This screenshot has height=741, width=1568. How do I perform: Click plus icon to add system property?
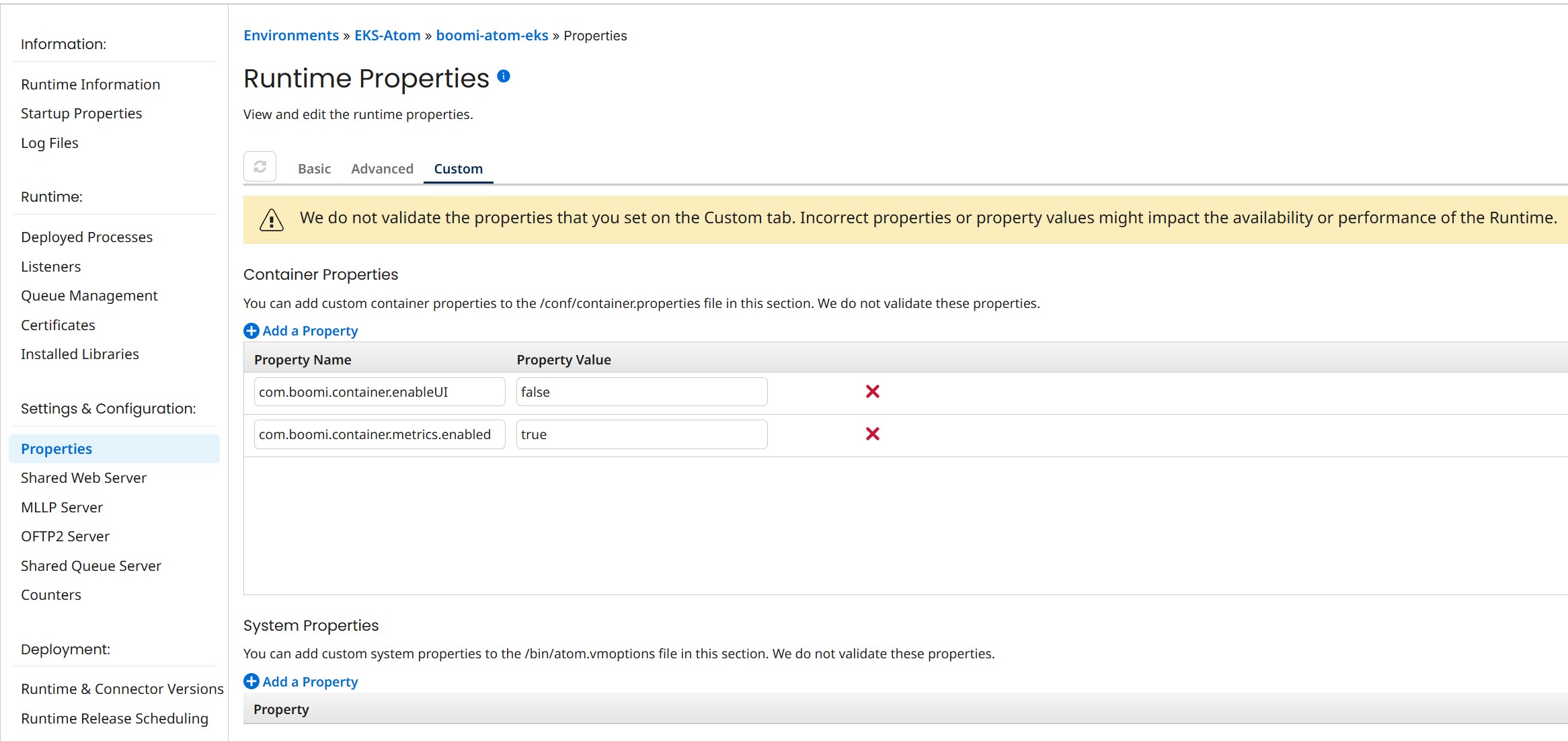coord(251,681)
